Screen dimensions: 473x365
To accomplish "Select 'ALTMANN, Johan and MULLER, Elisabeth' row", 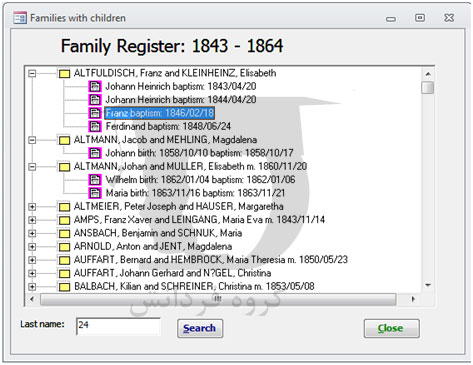I will pyautogui.click(x=190, y=167).
